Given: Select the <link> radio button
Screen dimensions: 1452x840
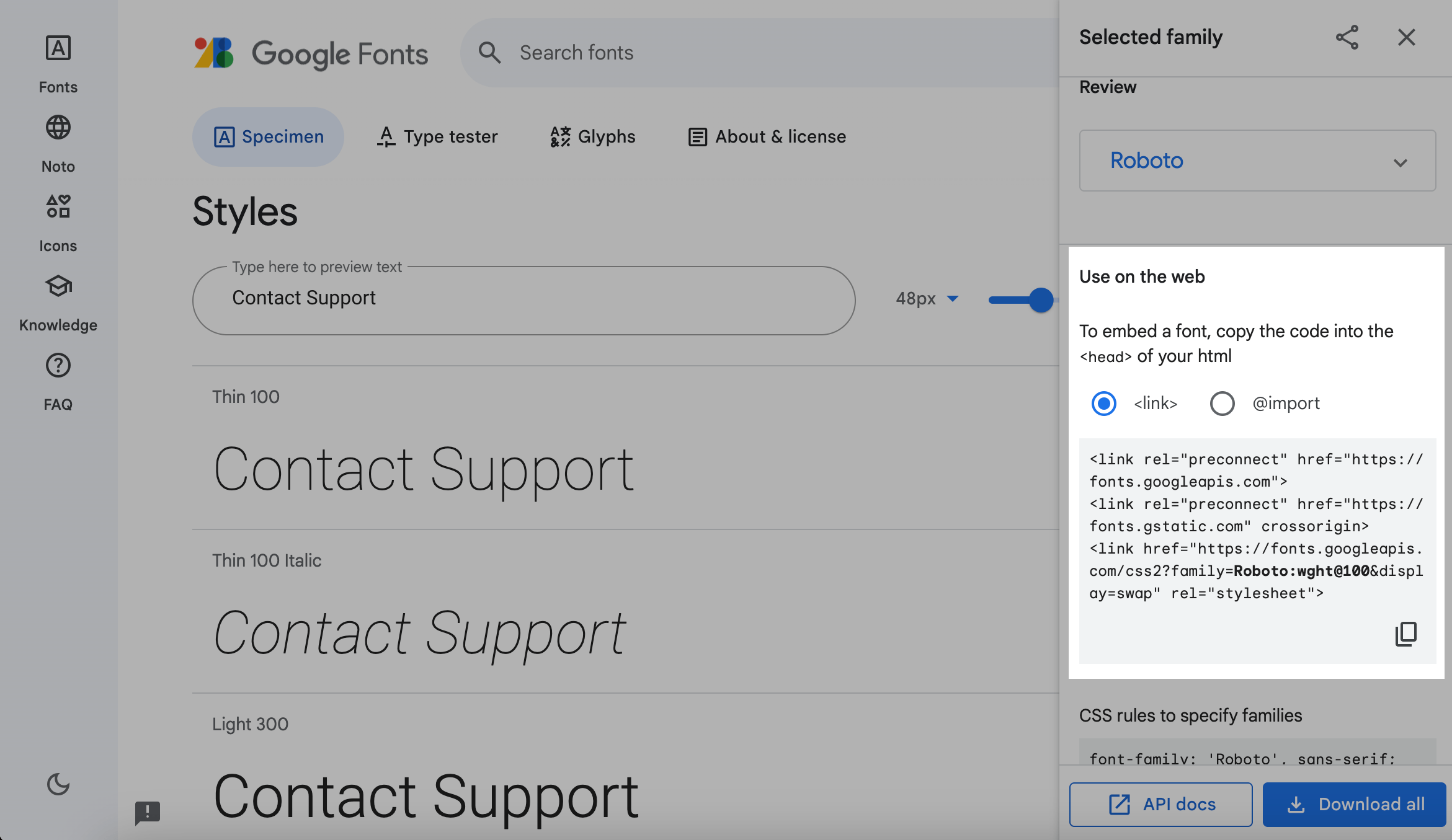Looking at the screenshot, I should coord(1103,404).
